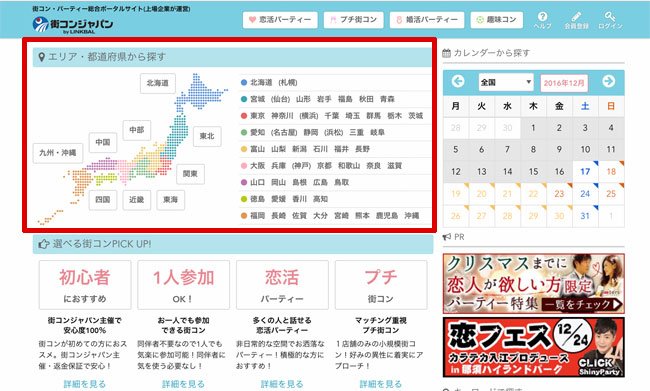This screenshot has width=650, height=391.
Task: Select December 17 in the calendar
Action: [585, 171]
